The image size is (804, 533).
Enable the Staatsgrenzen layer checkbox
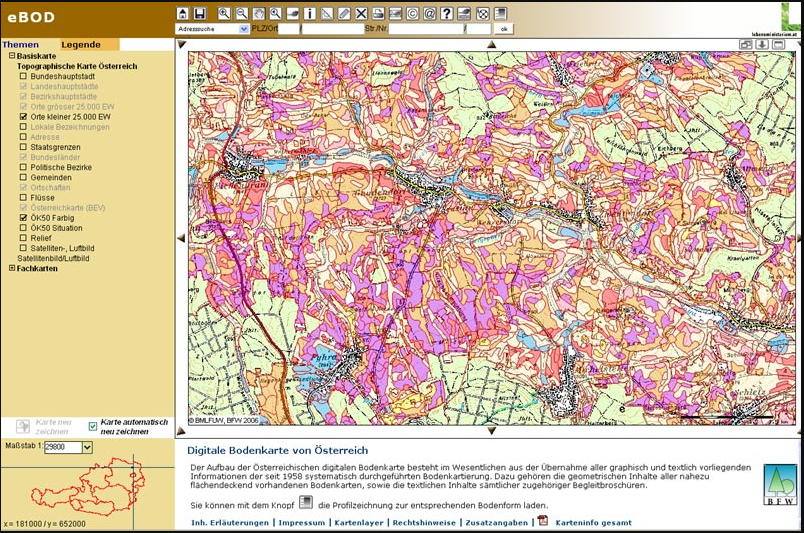(x=23, y=147)
